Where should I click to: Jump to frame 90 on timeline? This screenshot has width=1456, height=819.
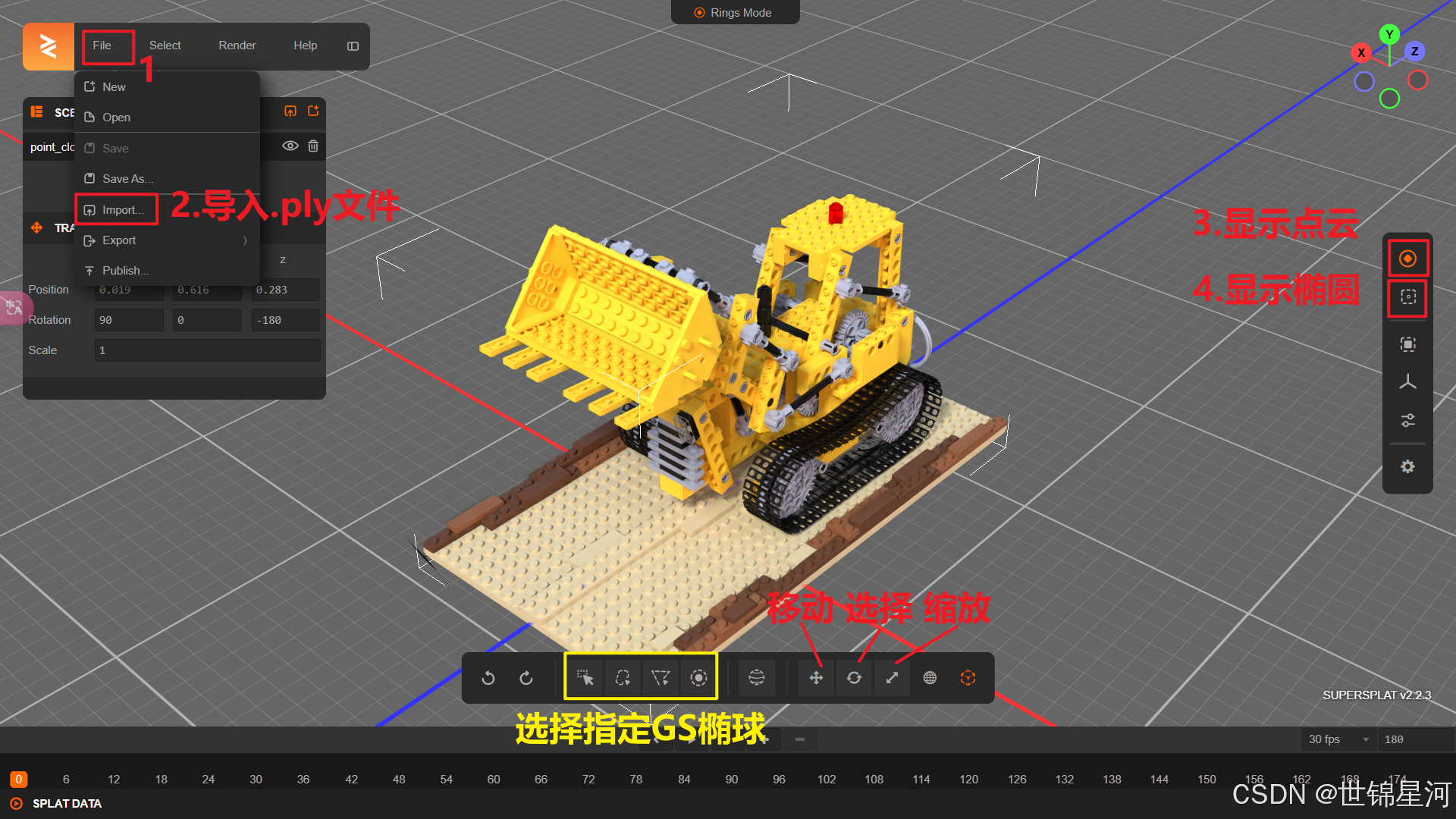731,780
